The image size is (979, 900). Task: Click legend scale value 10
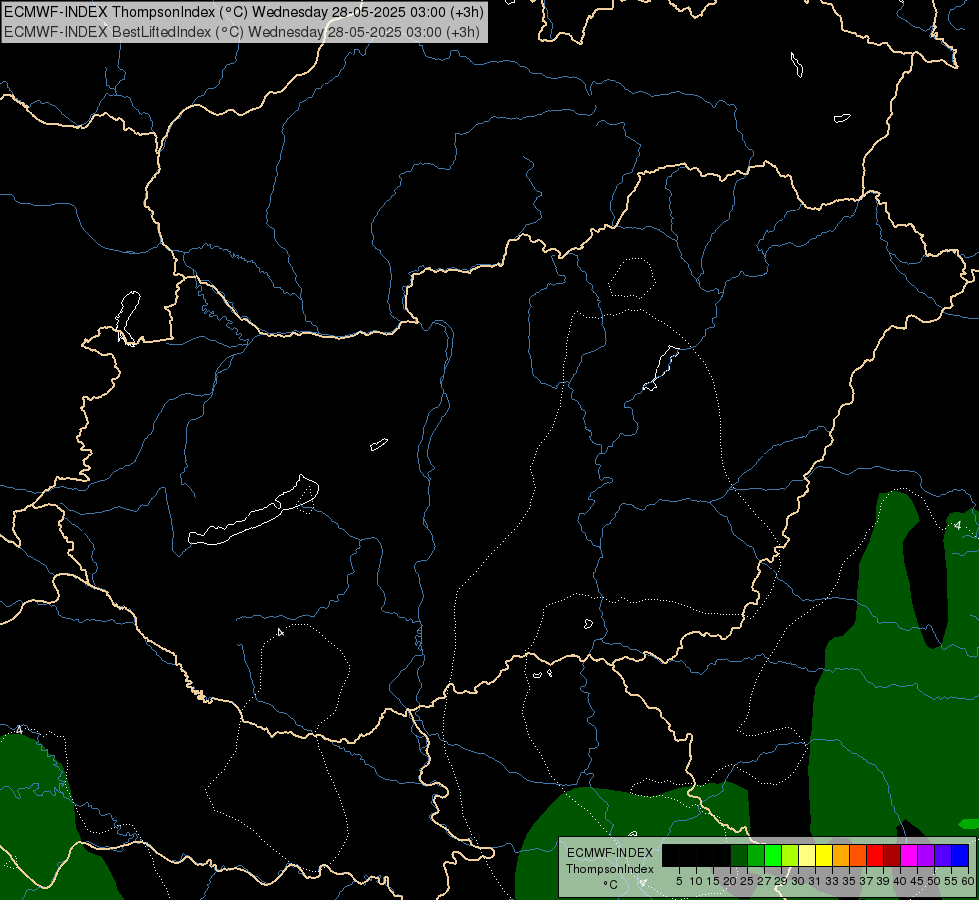pos(696,881)
